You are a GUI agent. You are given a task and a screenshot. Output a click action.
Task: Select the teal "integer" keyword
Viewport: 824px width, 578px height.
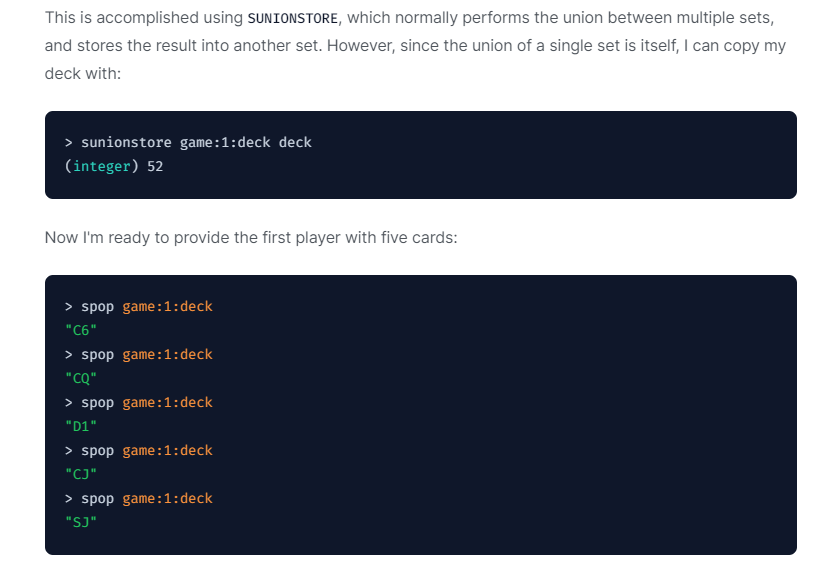(102, 167)
